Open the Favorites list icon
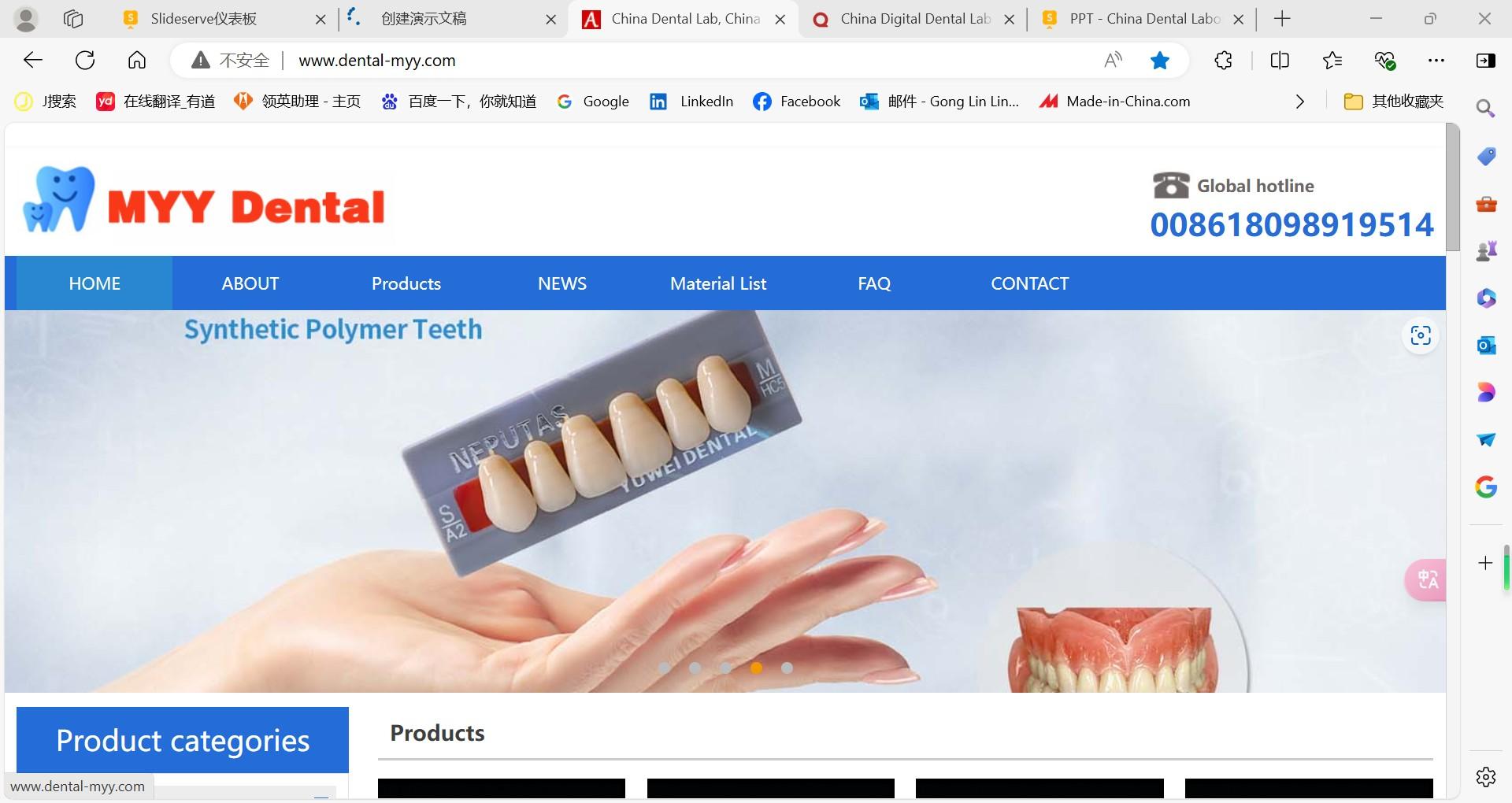 [1332, 60]
